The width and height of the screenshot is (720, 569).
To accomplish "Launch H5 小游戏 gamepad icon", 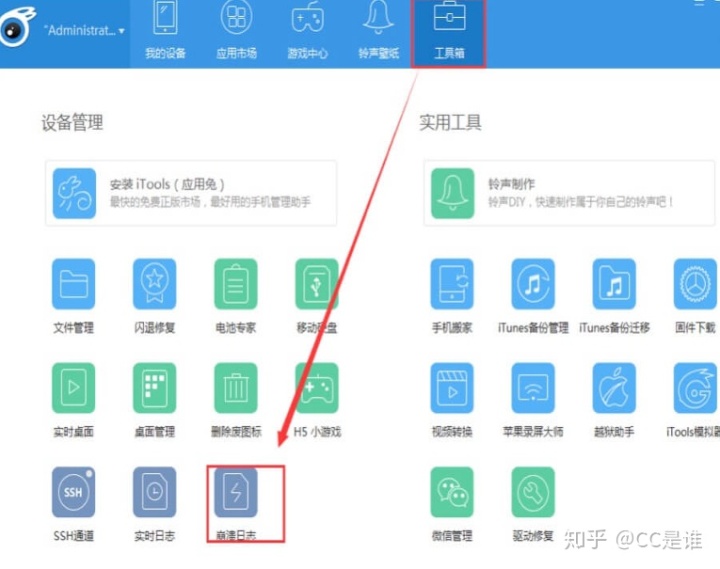I will point(317,388).
